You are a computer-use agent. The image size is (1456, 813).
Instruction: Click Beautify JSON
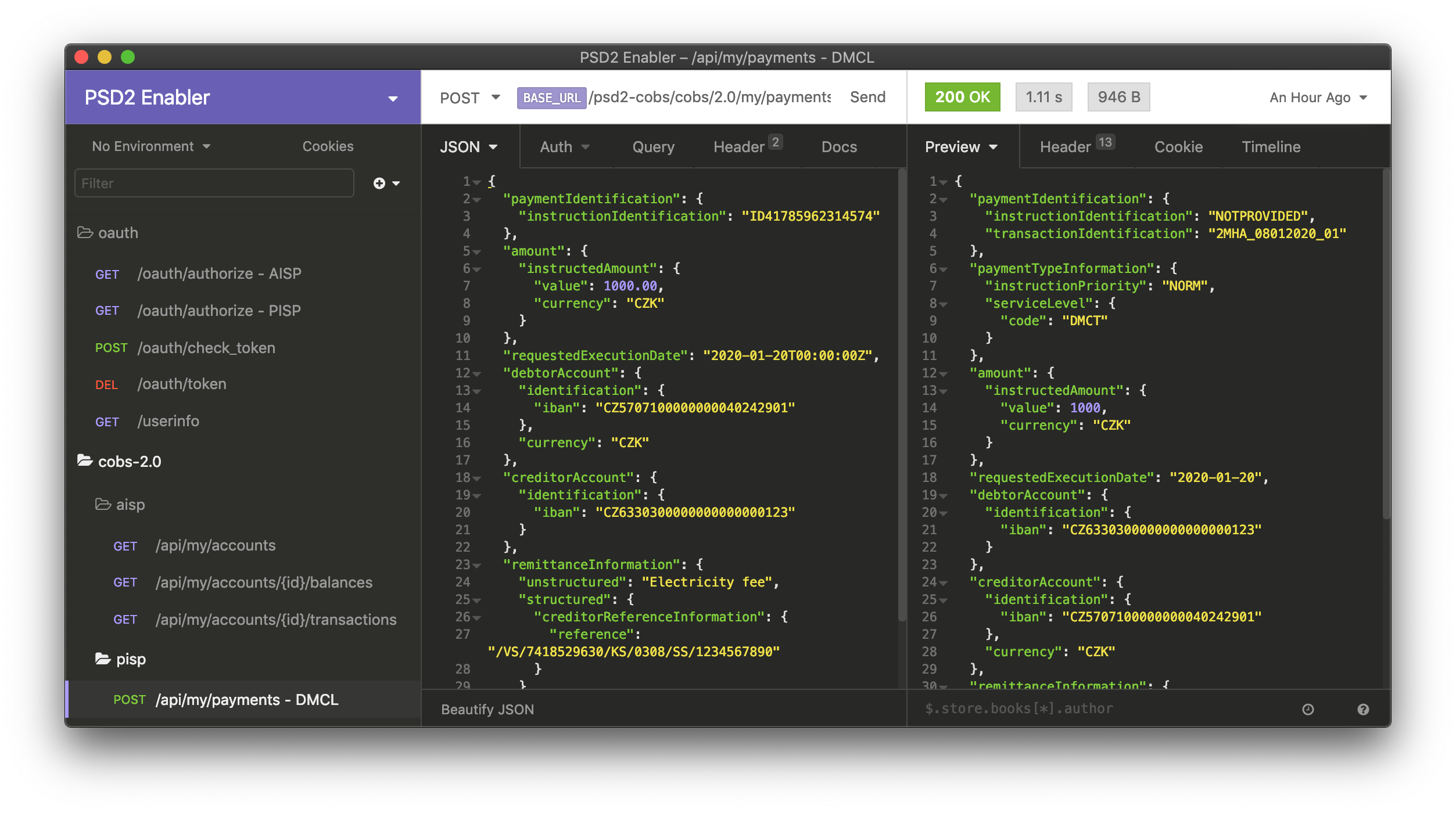pyautogui.click(x=487, y=709)
